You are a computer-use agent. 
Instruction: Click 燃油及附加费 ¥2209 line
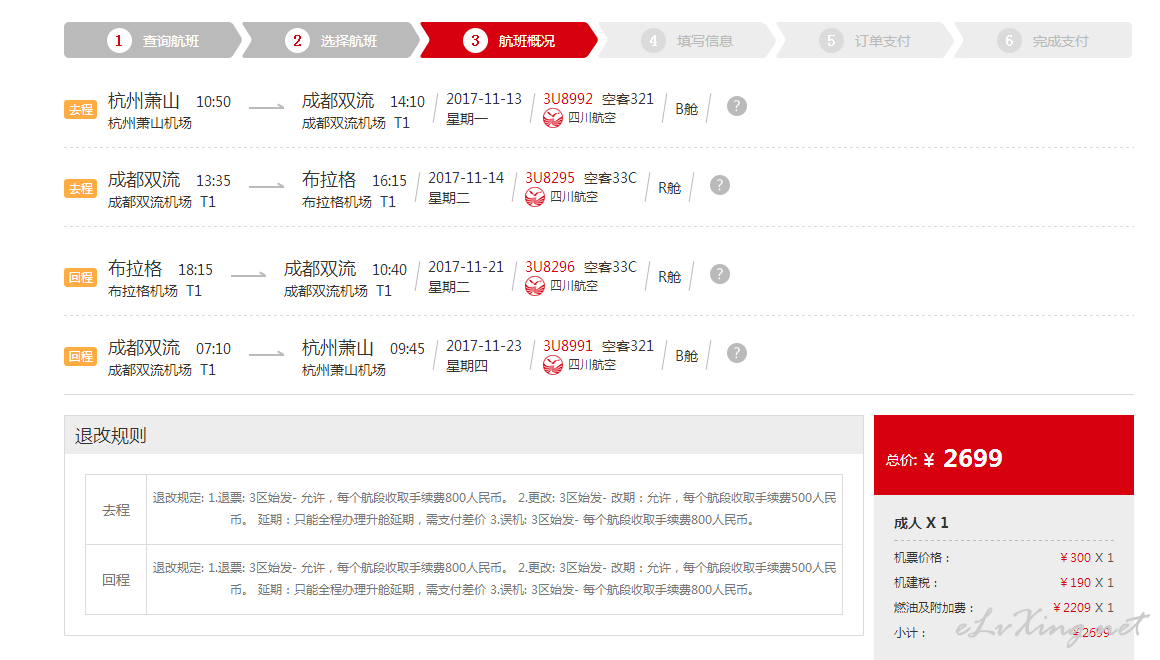click(x=1003, y=608)
